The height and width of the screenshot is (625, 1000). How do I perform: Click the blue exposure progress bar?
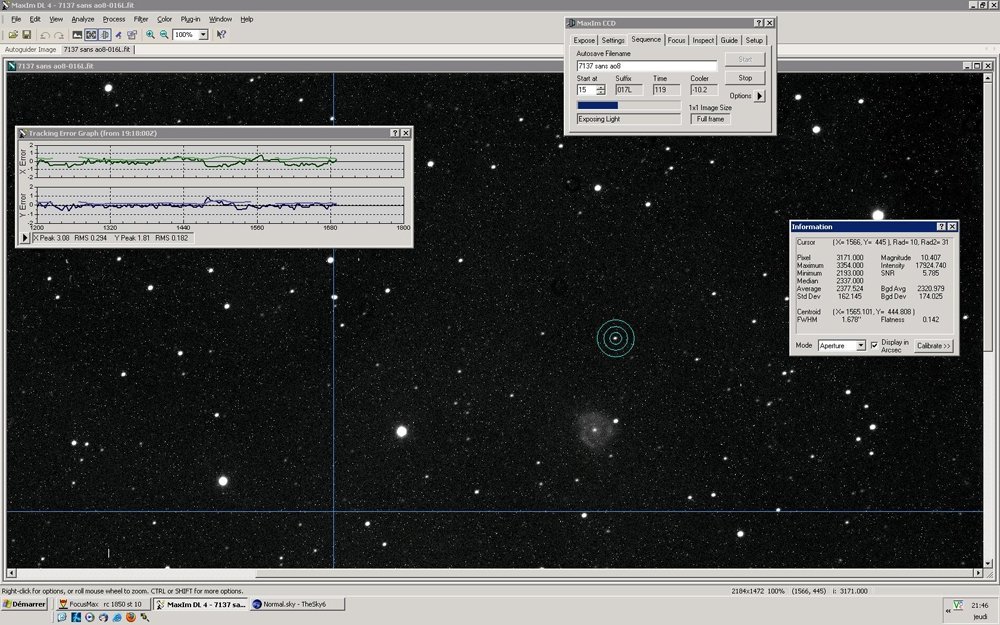(x=598, y=105)
